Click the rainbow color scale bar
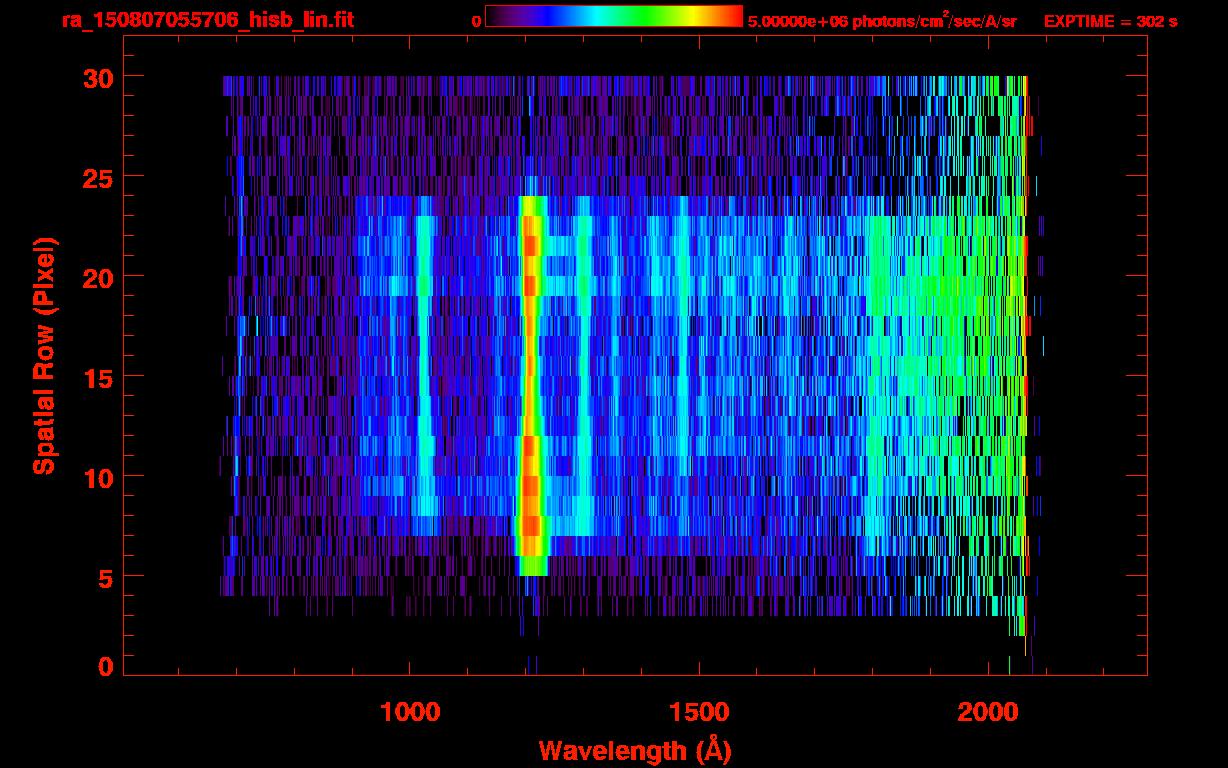Screen dimensions: 1228x768 [x=614, y=16]
